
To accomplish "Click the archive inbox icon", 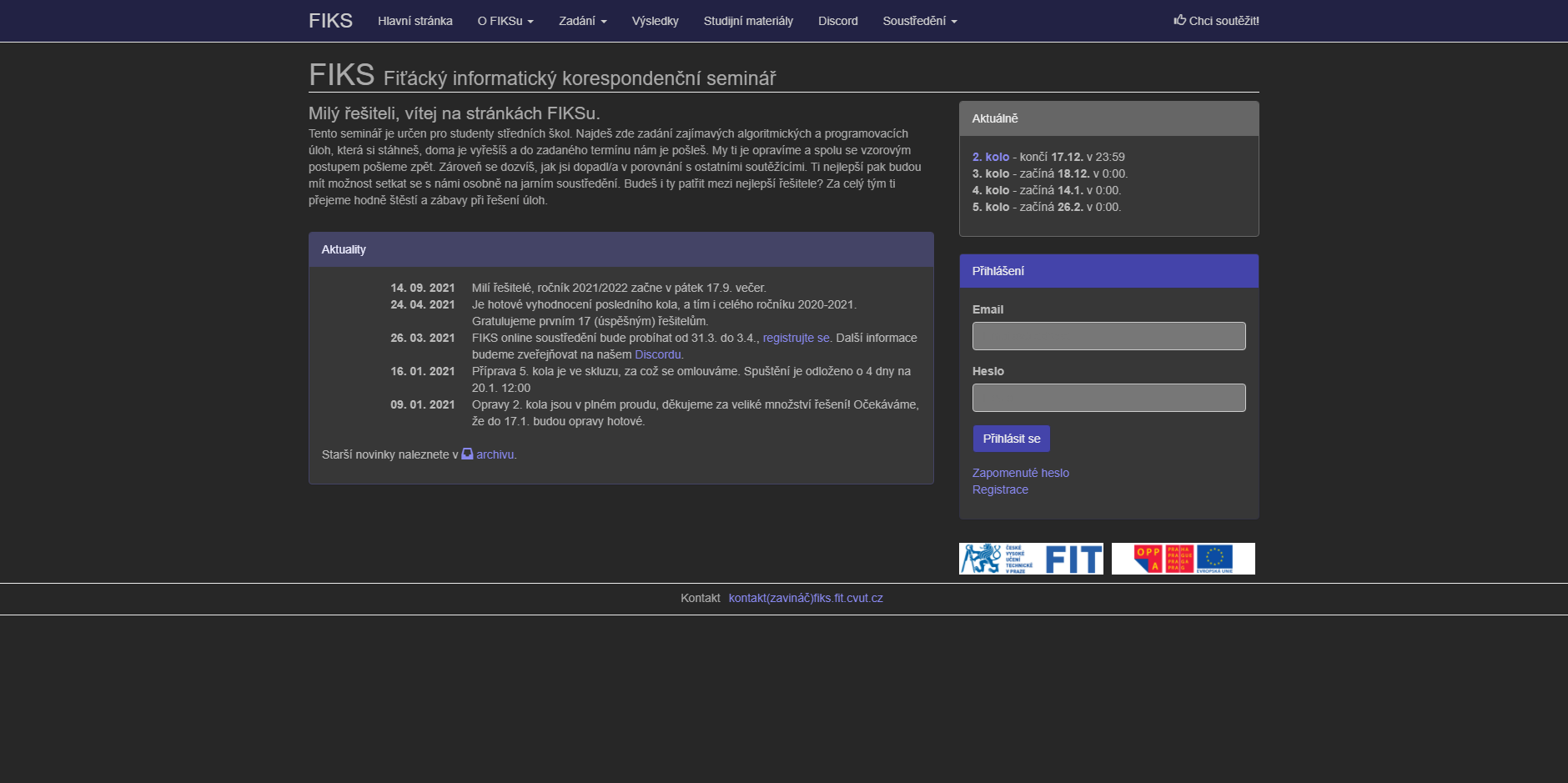I will (467, 454).
